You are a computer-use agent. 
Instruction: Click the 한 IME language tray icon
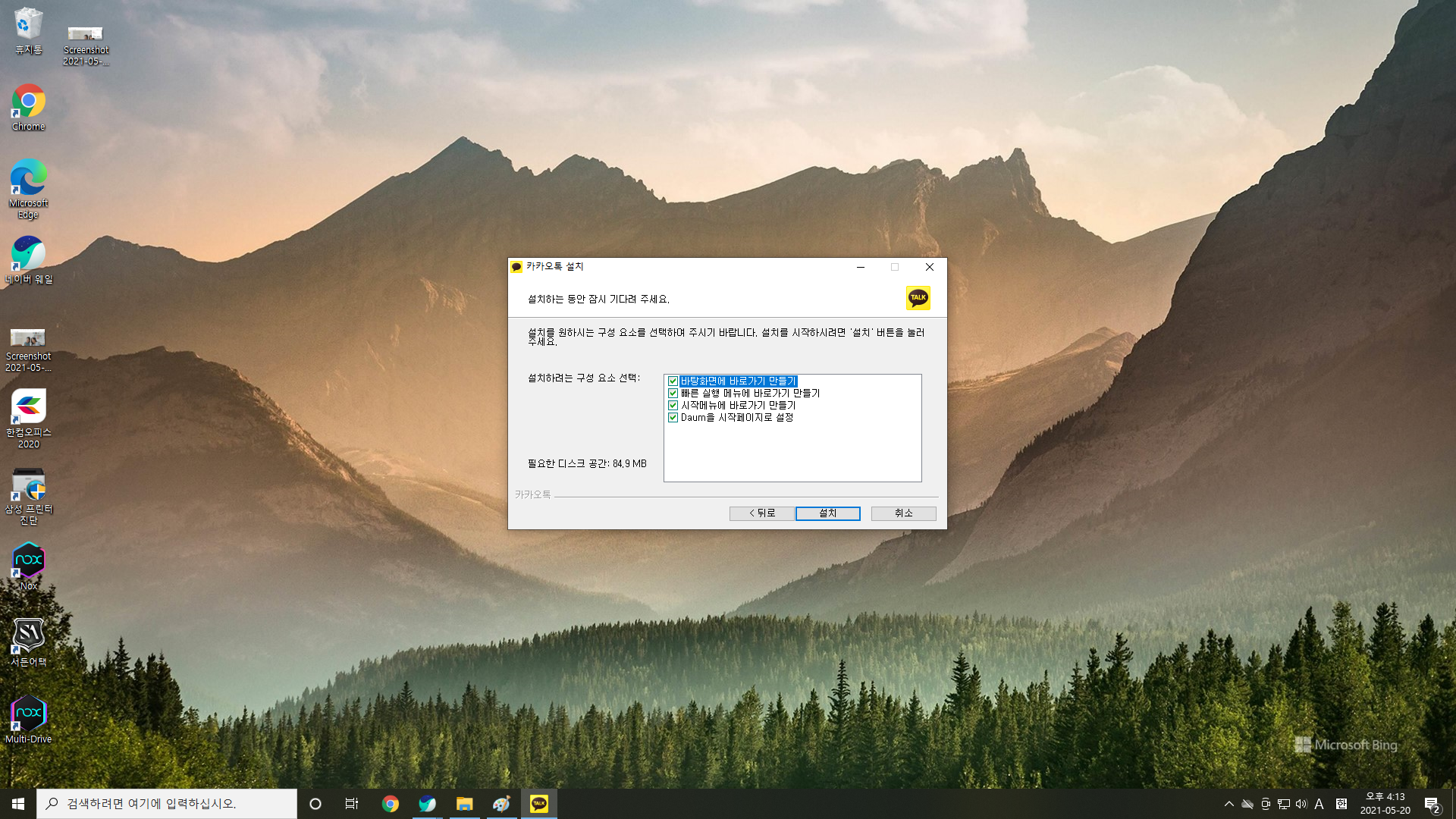pyautogui.click(x=1341, y=804)
